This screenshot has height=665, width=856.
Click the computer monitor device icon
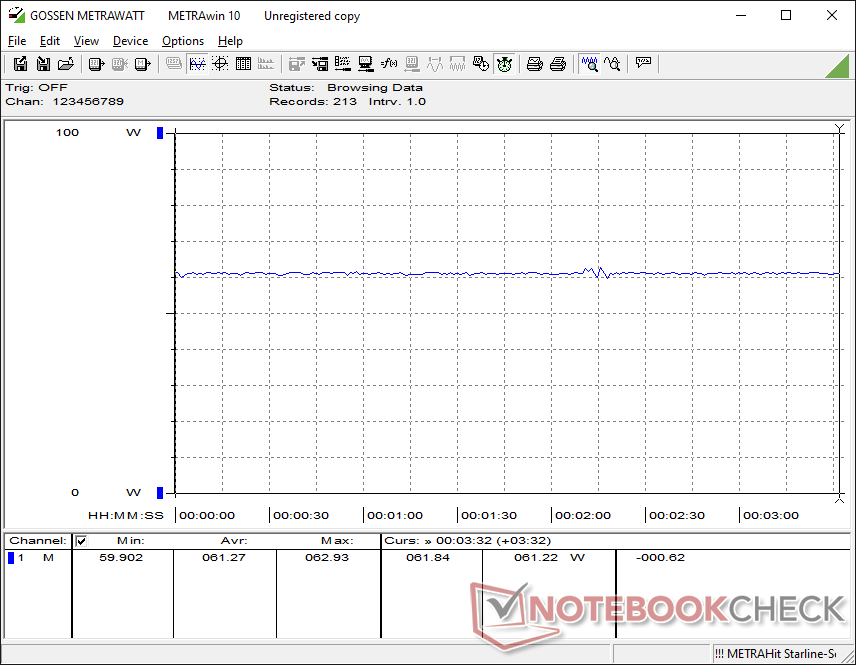pos(366,64)
